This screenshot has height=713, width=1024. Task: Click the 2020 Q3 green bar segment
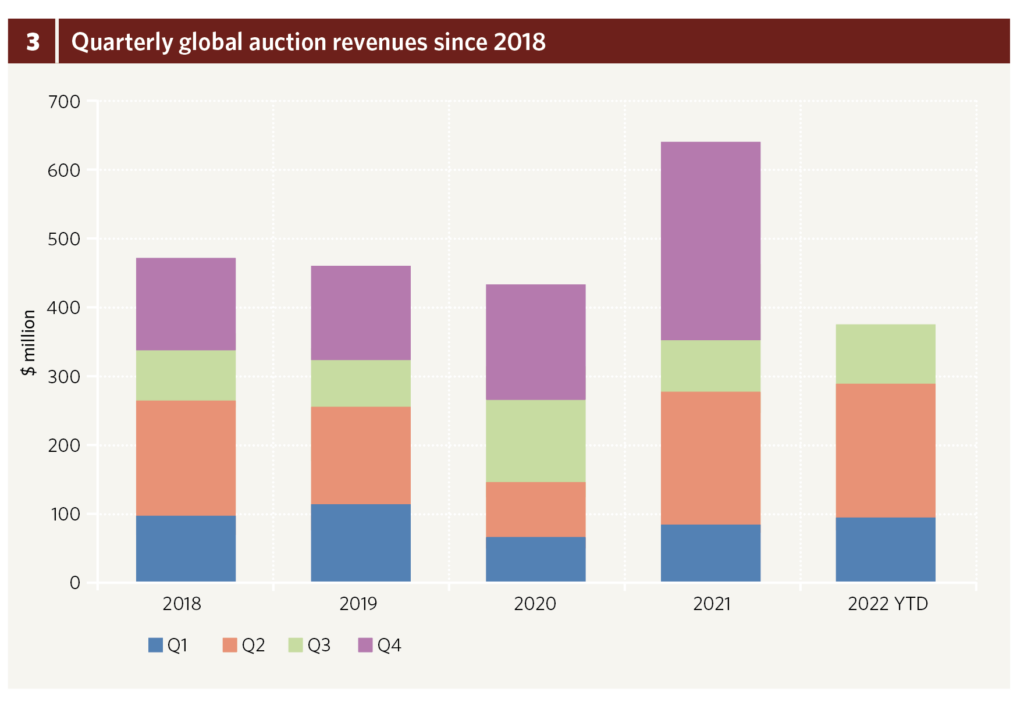[x=535, y=441]
